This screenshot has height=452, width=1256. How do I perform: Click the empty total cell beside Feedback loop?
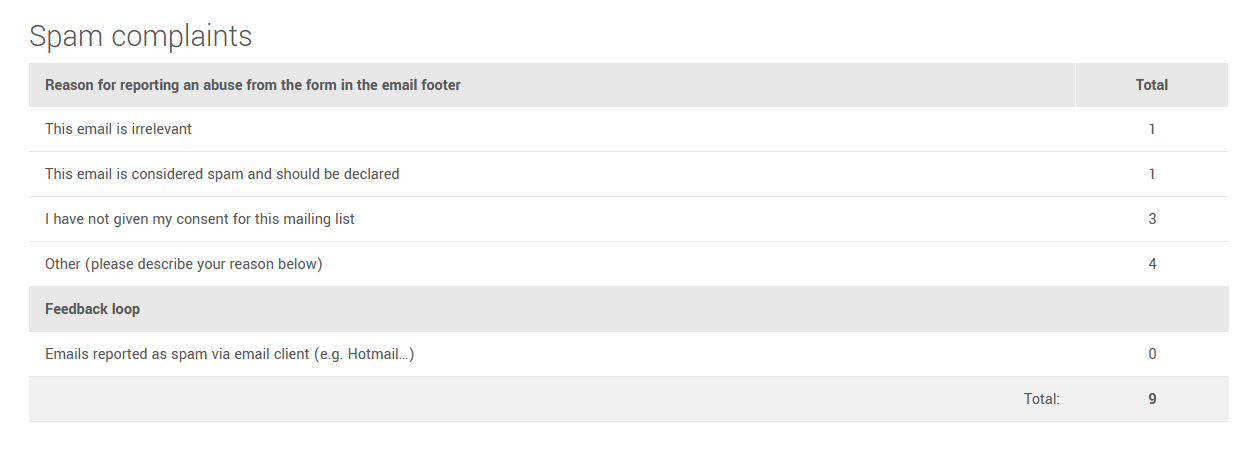coord(1152,309)
